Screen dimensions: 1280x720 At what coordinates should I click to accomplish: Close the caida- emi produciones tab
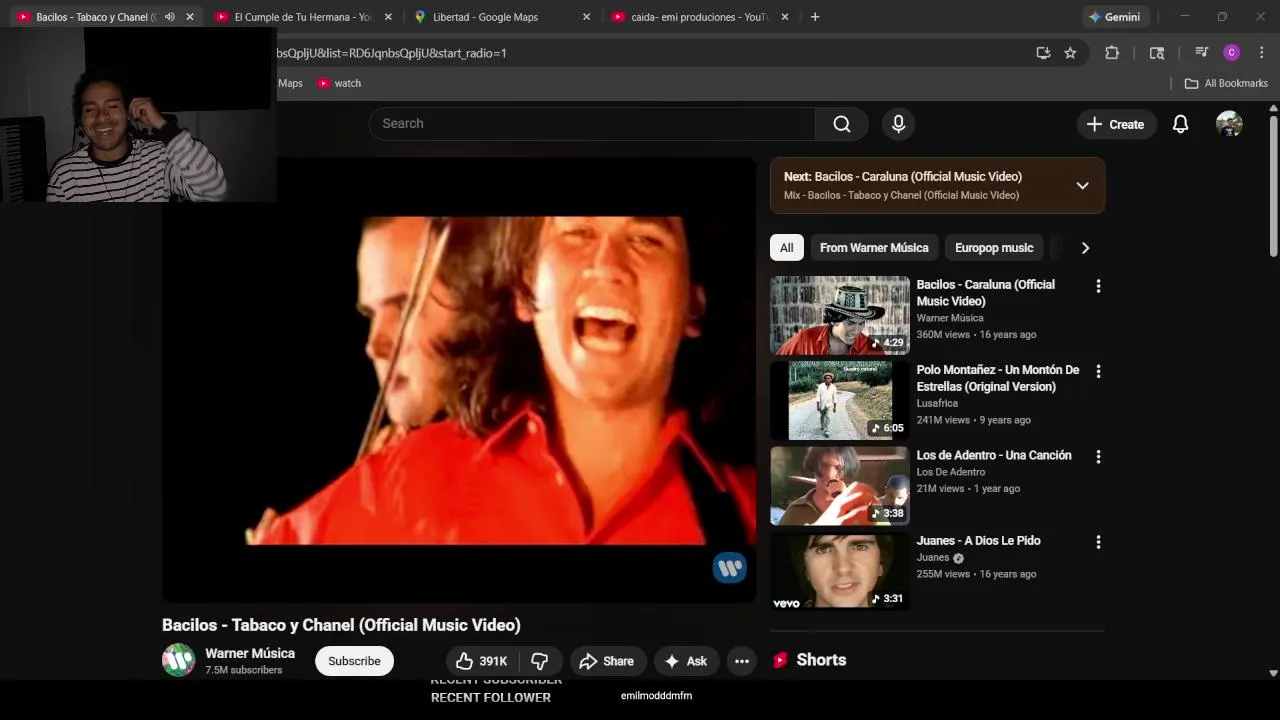784,17
